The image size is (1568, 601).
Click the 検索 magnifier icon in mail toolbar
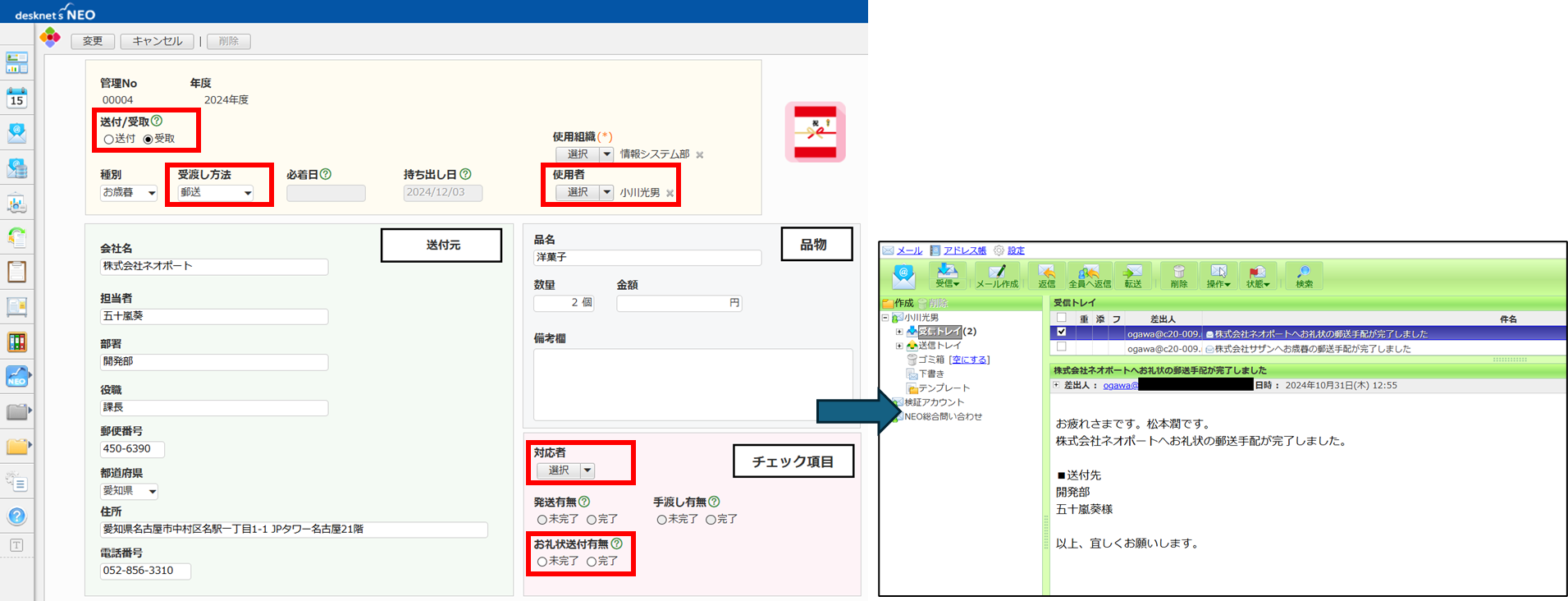(1304, 276)
